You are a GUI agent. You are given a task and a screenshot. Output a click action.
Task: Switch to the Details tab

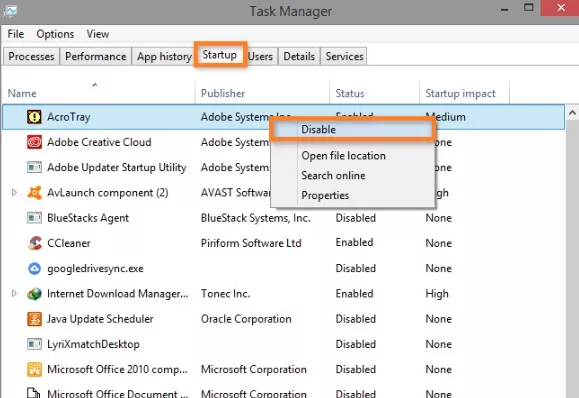[x=299, y=56]
